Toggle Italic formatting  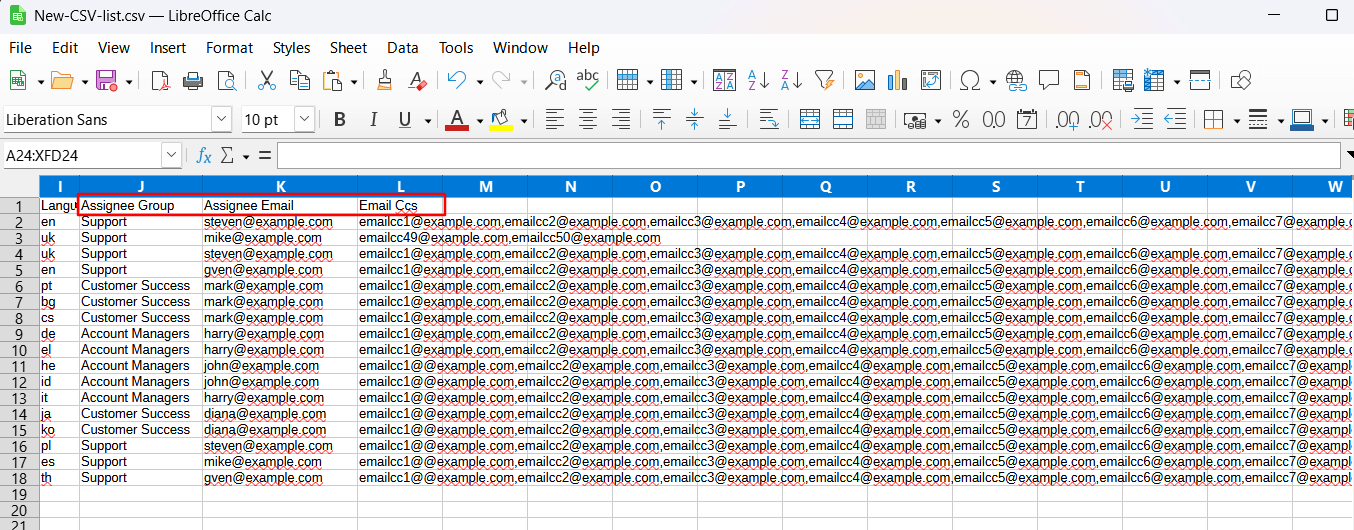(x=372, y=120)
